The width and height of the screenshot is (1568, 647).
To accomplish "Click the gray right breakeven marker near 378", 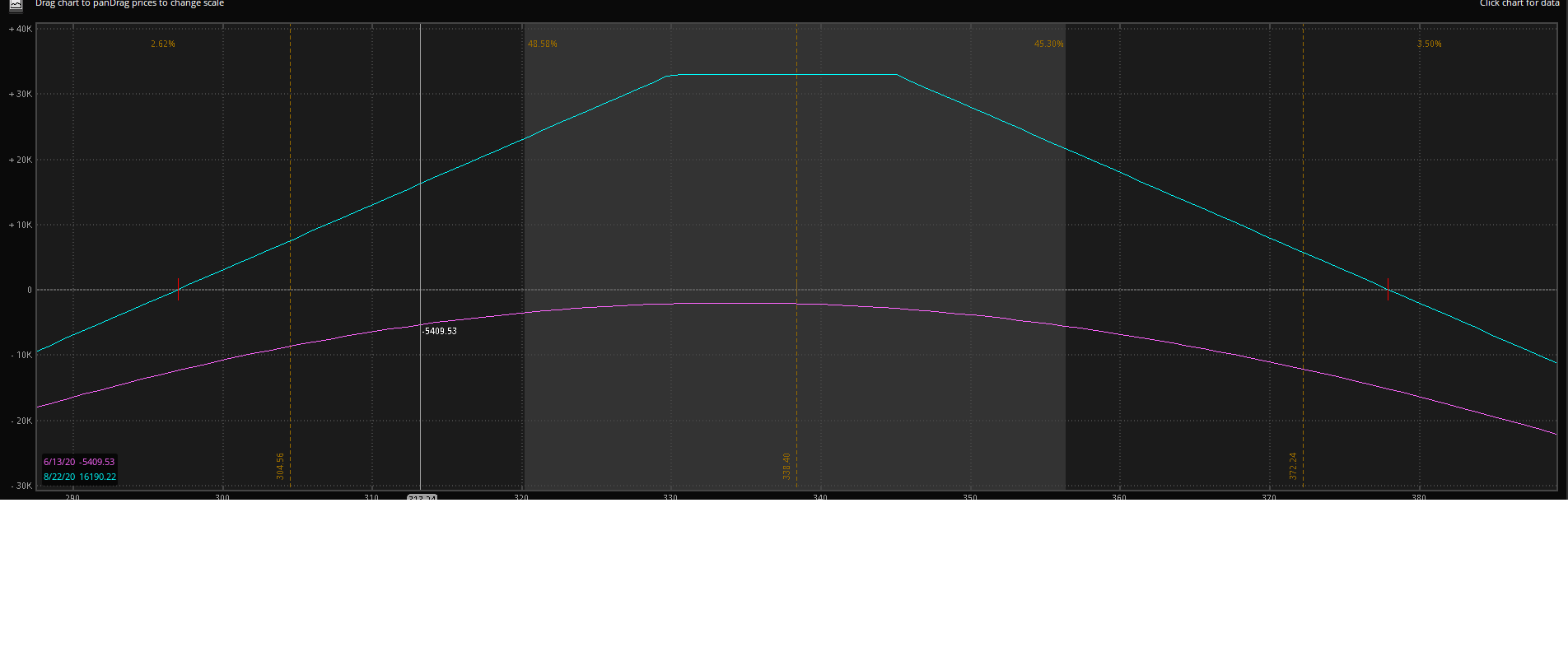I will pyautogui.click(x=1388, y=289).
